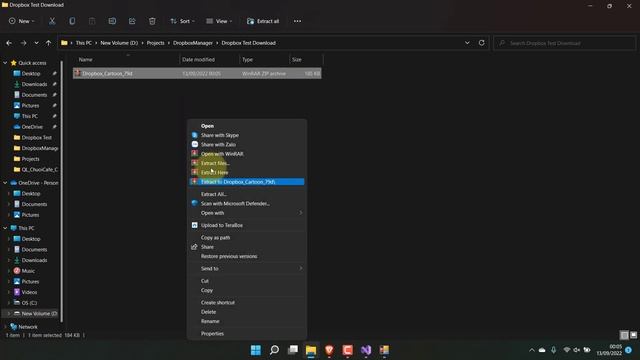Image resolution: width=640 pixels, height=360 pixels.
Task: Open Dropbox Test folder in sidebar
Action: pyautogui.click(x=36, y=138)
